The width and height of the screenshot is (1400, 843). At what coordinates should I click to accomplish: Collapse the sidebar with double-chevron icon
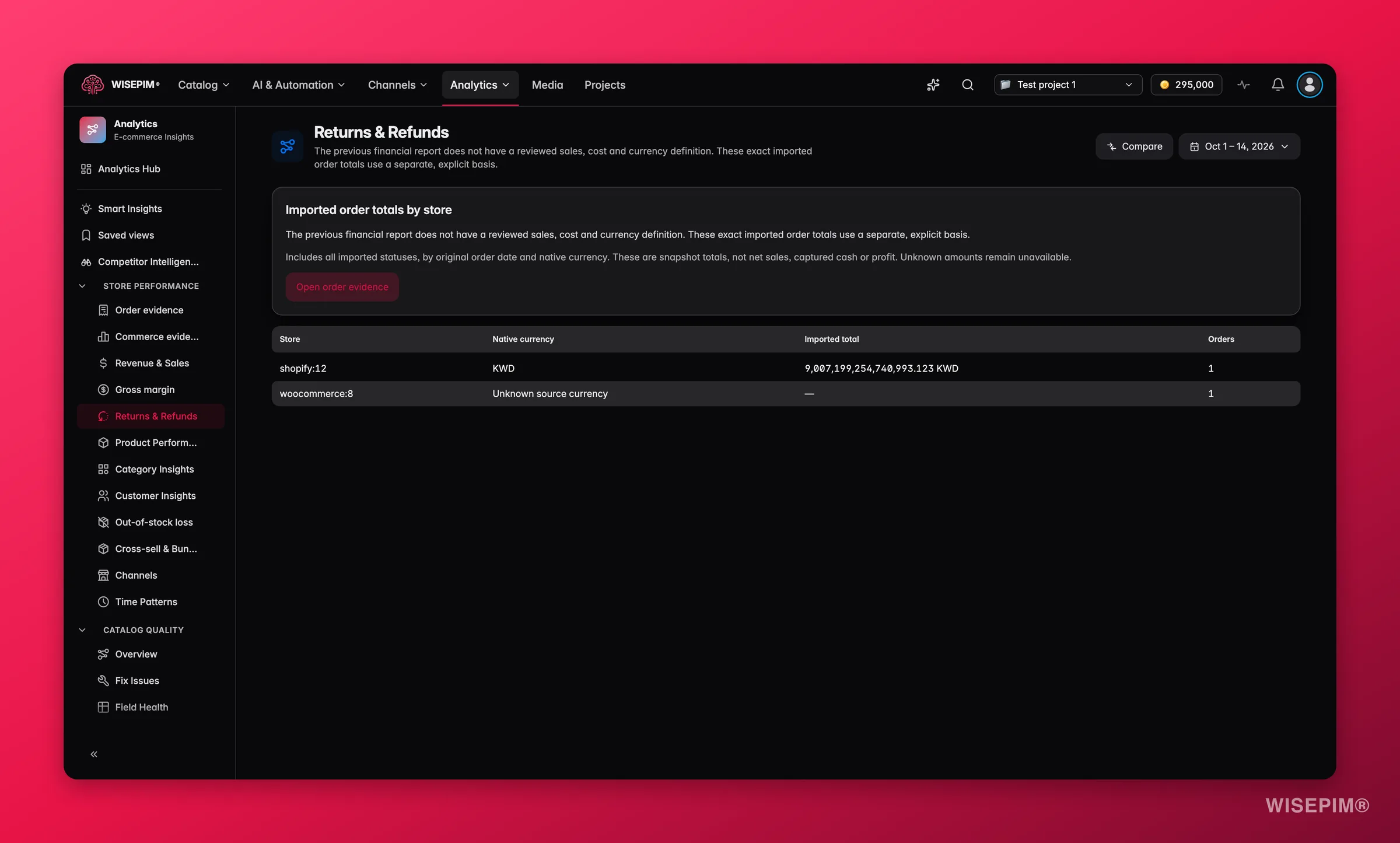coord(94,754)
